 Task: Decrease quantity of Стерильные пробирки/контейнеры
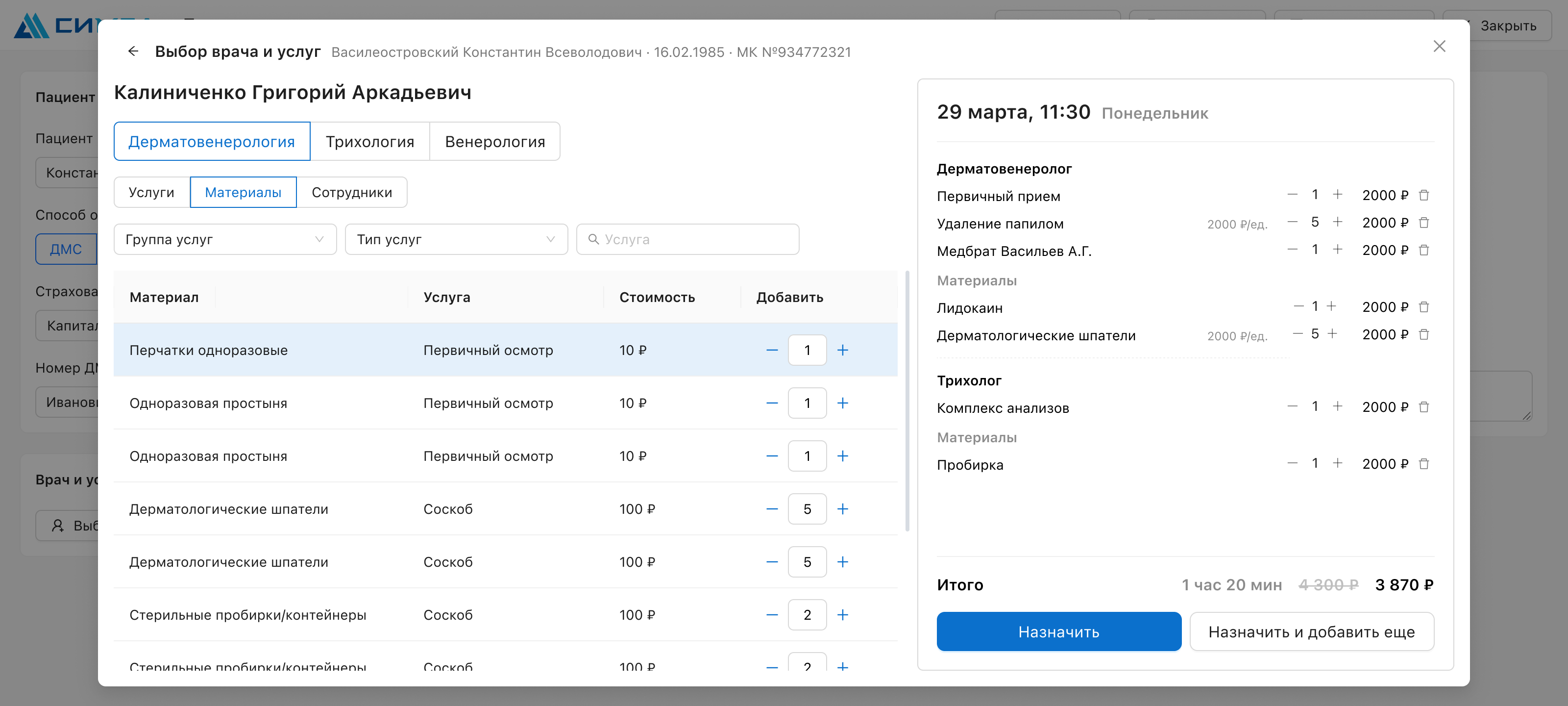pos(772,615)
